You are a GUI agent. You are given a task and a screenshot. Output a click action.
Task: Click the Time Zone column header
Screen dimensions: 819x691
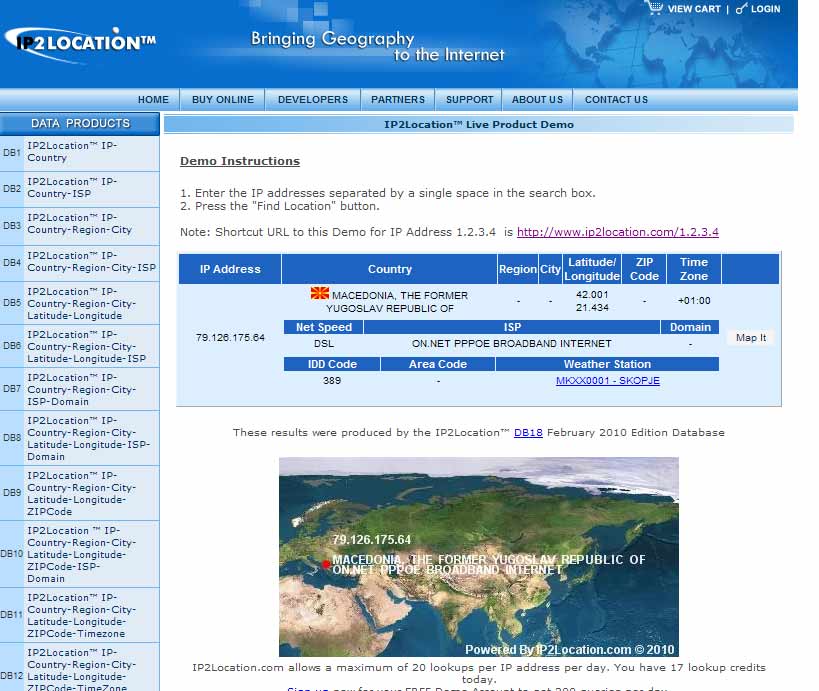point(694,270)
